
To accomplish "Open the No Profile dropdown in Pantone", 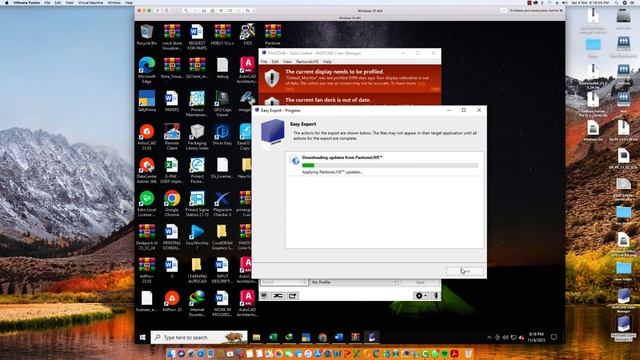I will (354, 282).
